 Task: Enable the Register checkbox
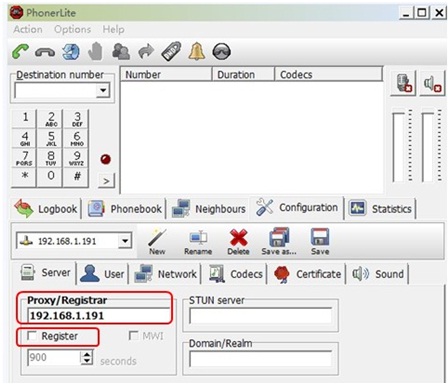point(32,335)
